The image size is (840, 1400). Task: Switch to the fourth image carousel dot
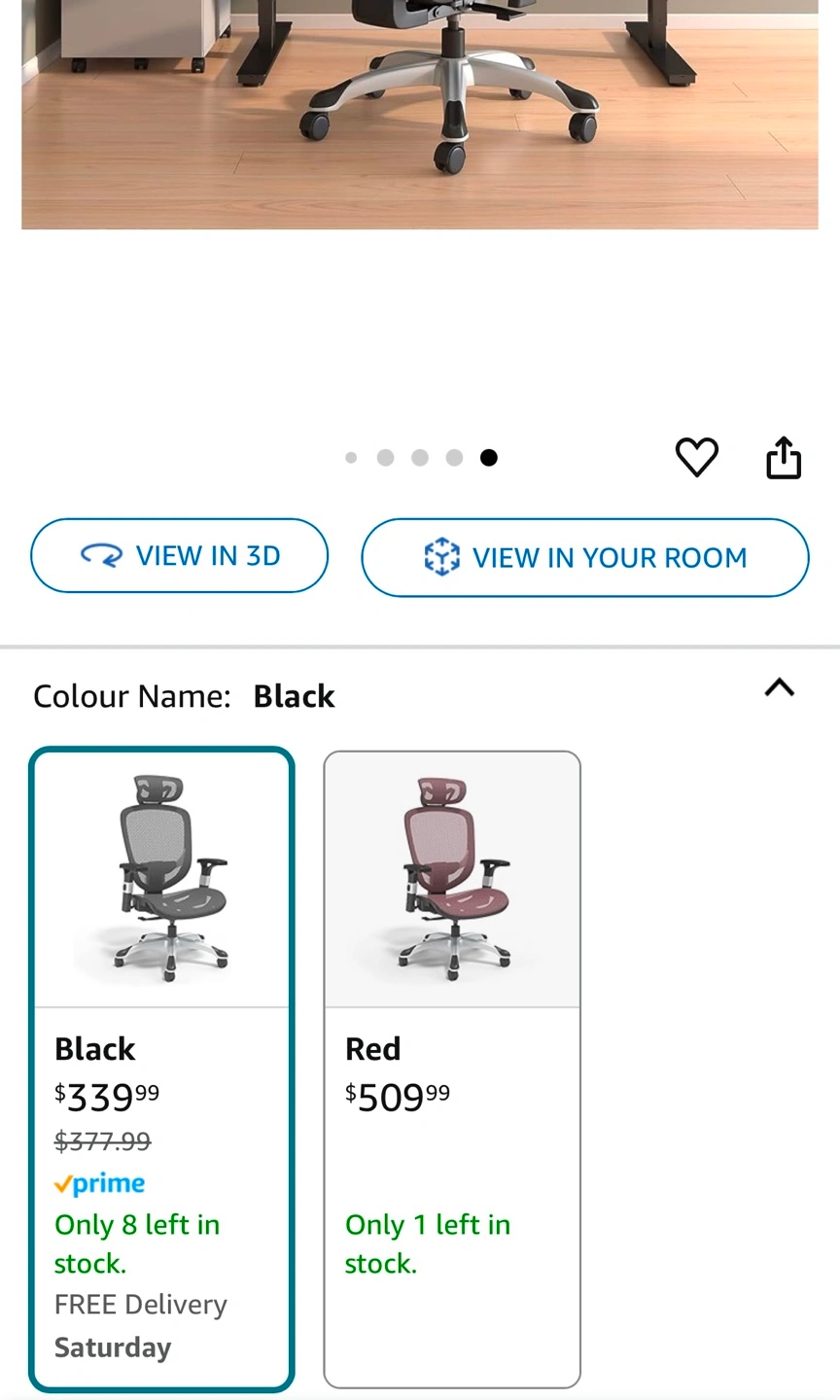click(454, 458)
